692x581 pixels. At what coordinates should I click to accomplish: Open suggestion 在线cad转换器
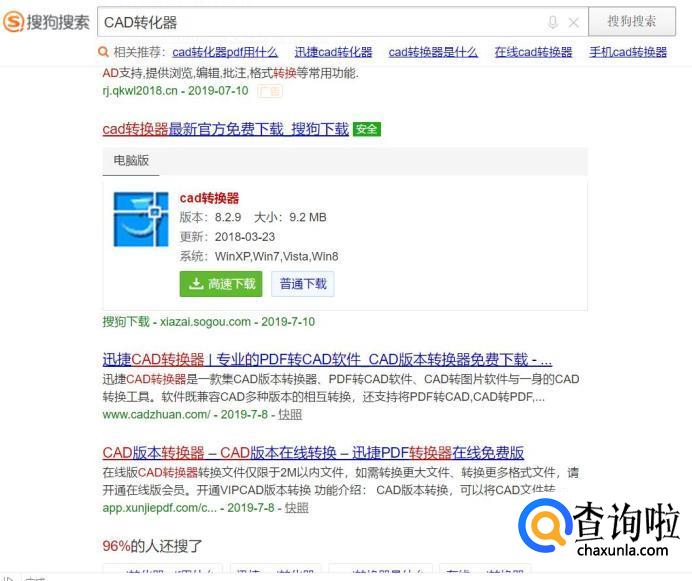533,52
